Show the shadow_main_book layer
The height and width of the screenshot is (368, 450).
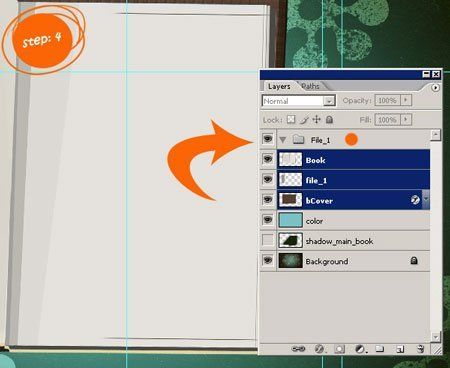[268, 240]
